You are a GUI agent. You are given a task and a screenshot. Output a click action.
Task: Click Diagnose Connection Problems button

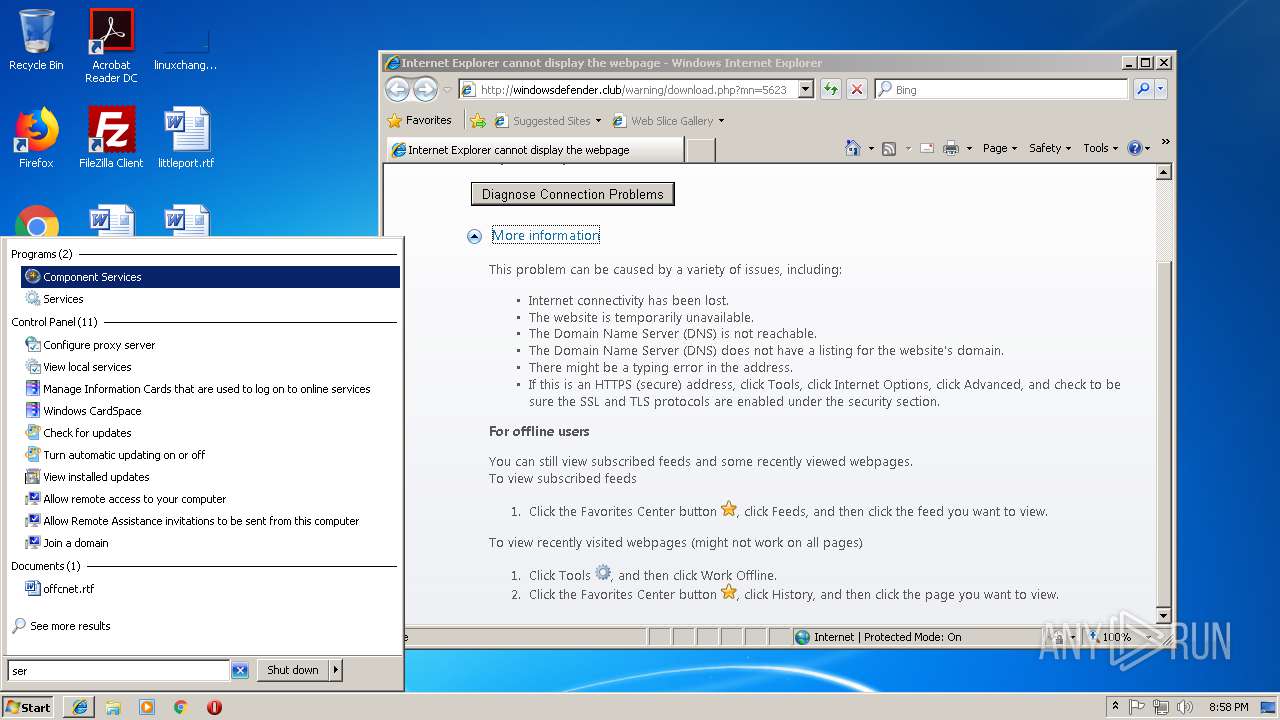tap(573, 194)
